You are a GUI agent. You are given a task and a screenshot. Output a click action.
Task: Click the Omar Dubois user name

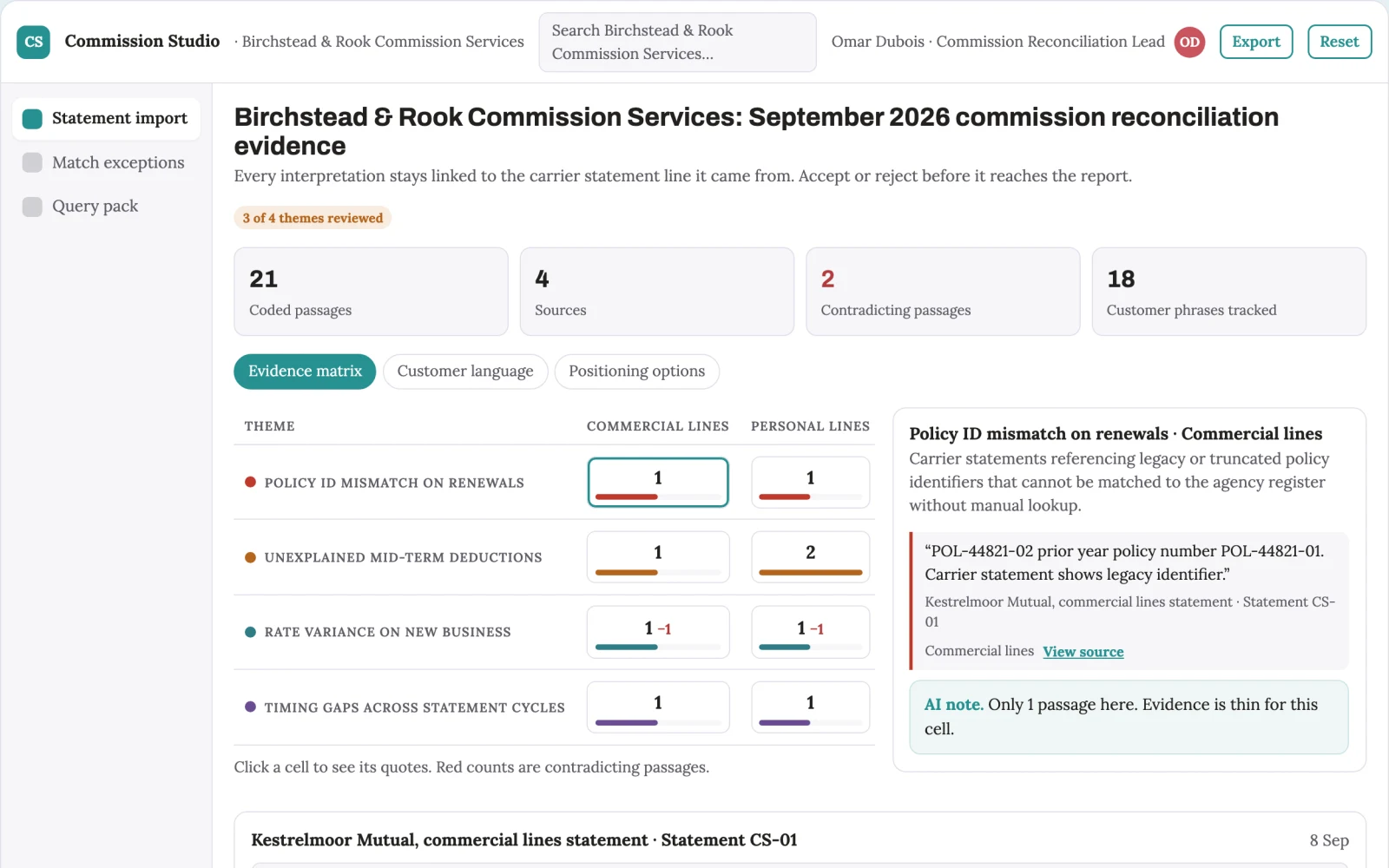coord(878,42)
